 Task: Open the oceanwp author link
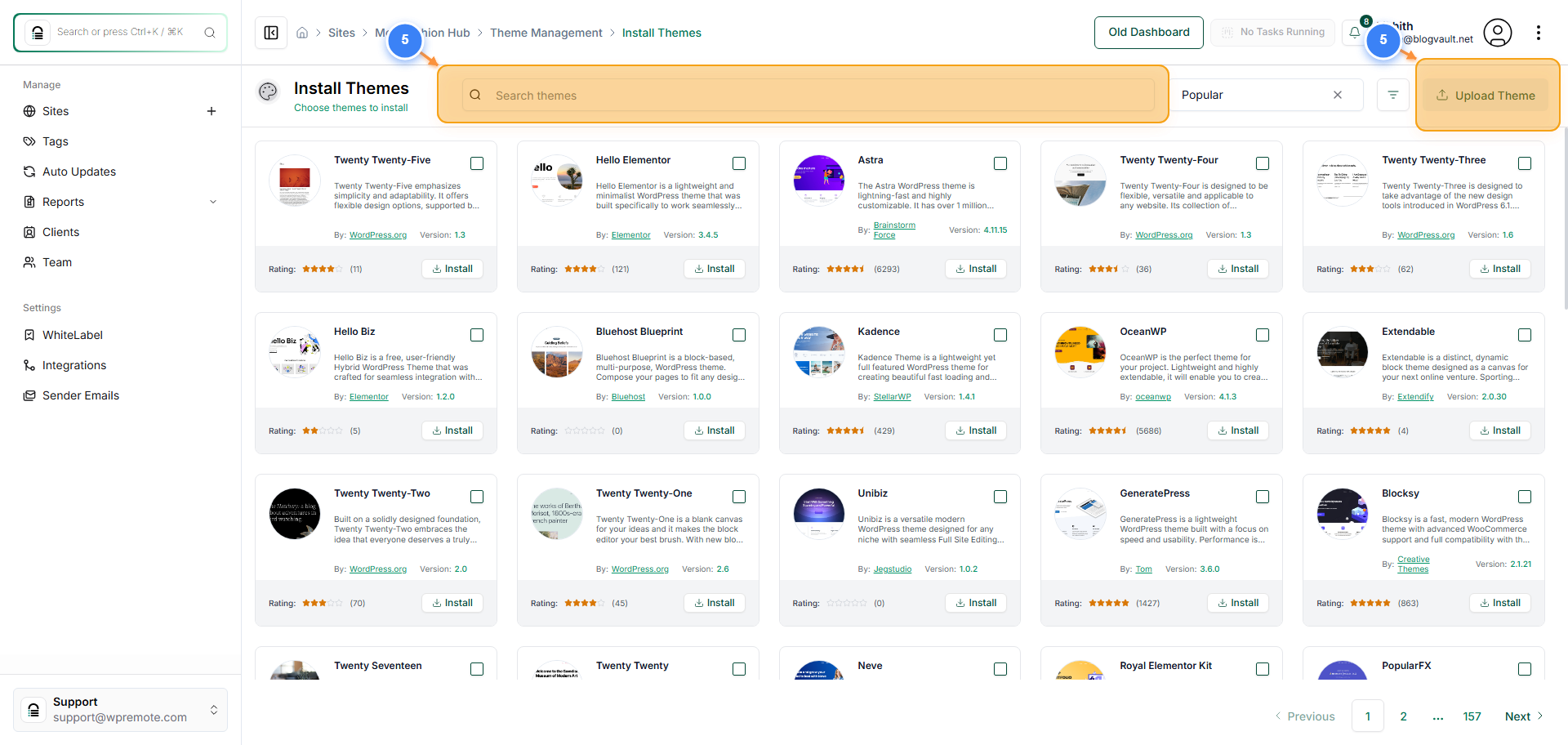(x=1153, y=397)
